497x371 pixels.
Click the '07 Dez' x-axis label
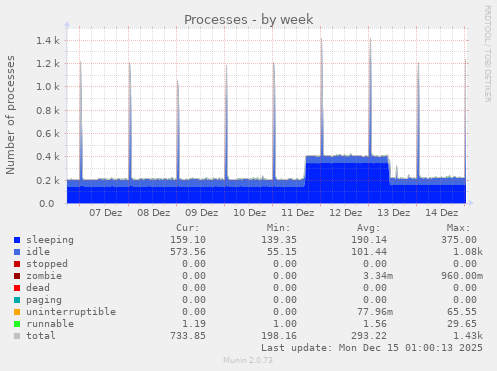106,213
